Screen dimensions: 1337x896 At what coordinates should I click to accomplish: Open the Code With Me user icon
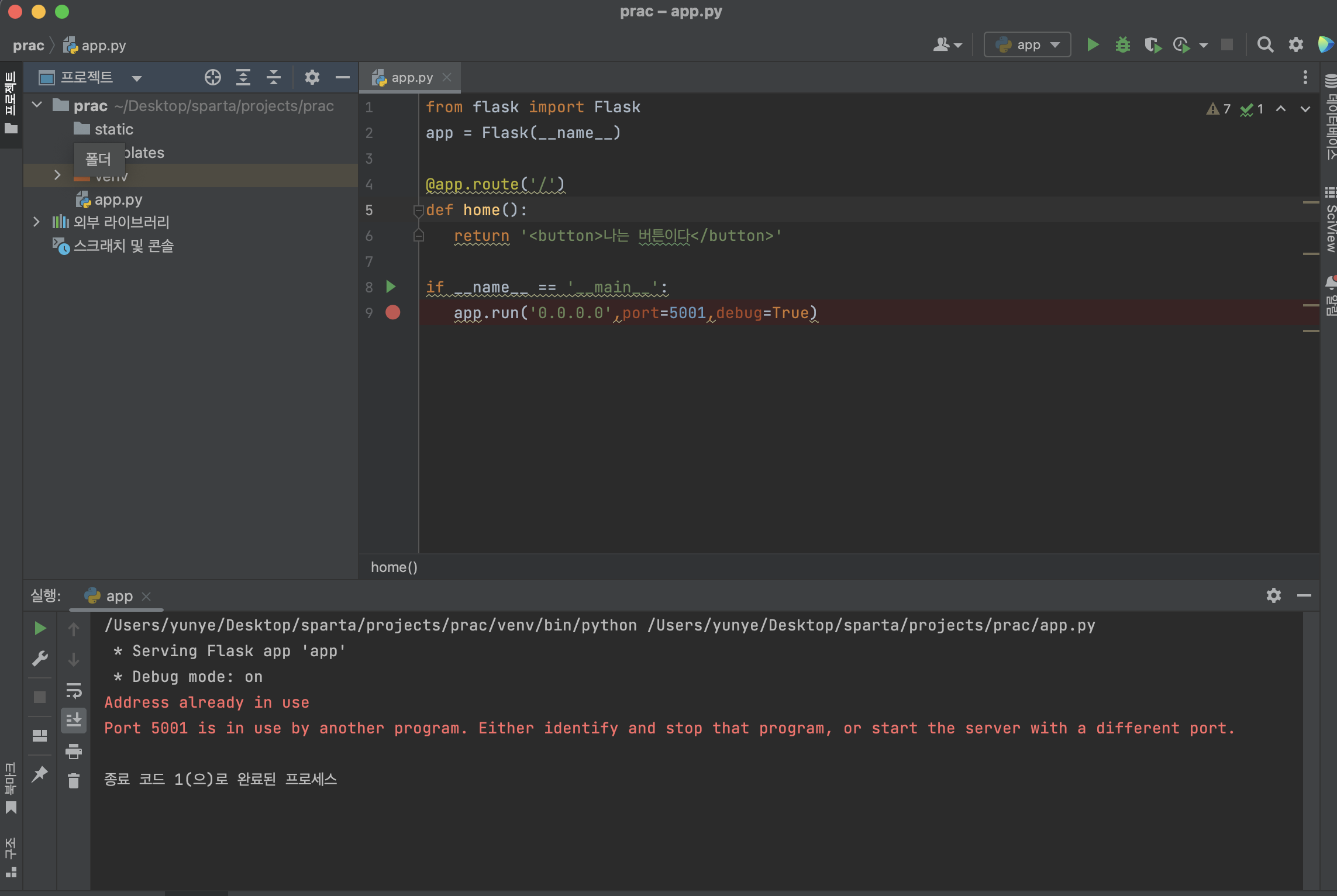941,44
